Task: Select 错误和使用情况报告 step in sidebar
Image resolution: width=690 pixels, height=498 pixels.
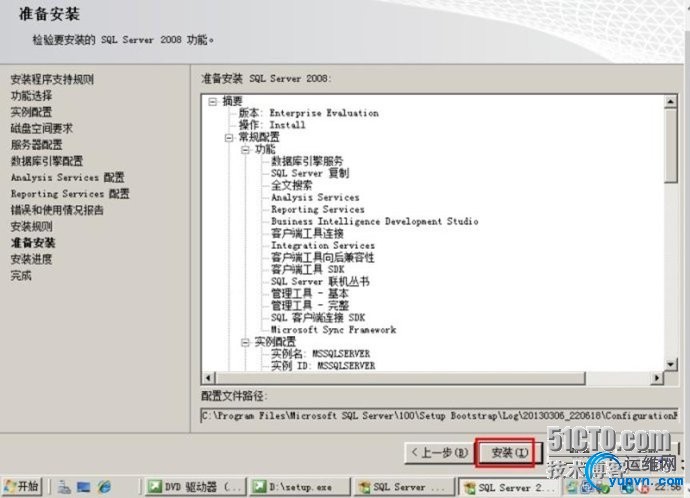Action: click(57, 210)
